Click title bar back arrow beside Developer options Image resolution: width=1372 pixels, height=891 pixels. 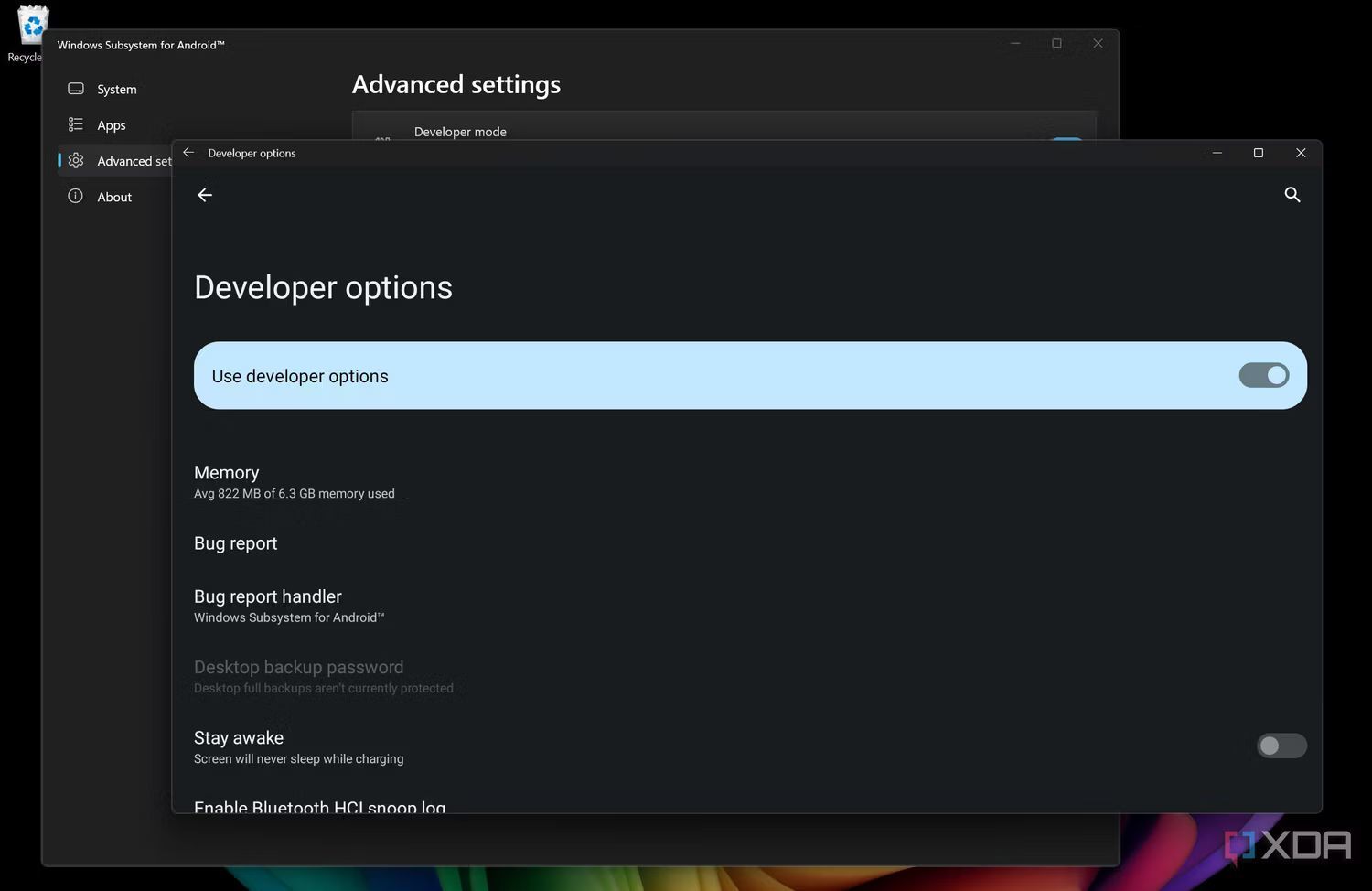[188, 153]
